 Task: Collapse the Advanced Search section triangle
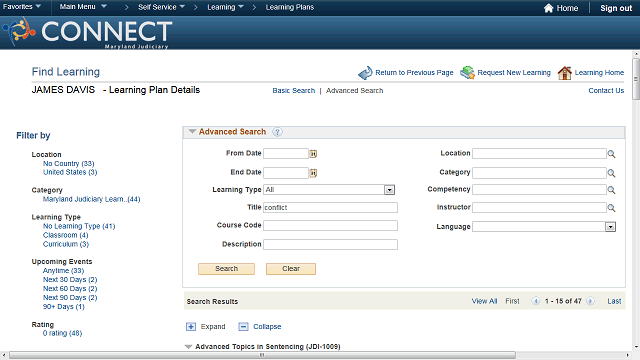(x=192, y=131)
